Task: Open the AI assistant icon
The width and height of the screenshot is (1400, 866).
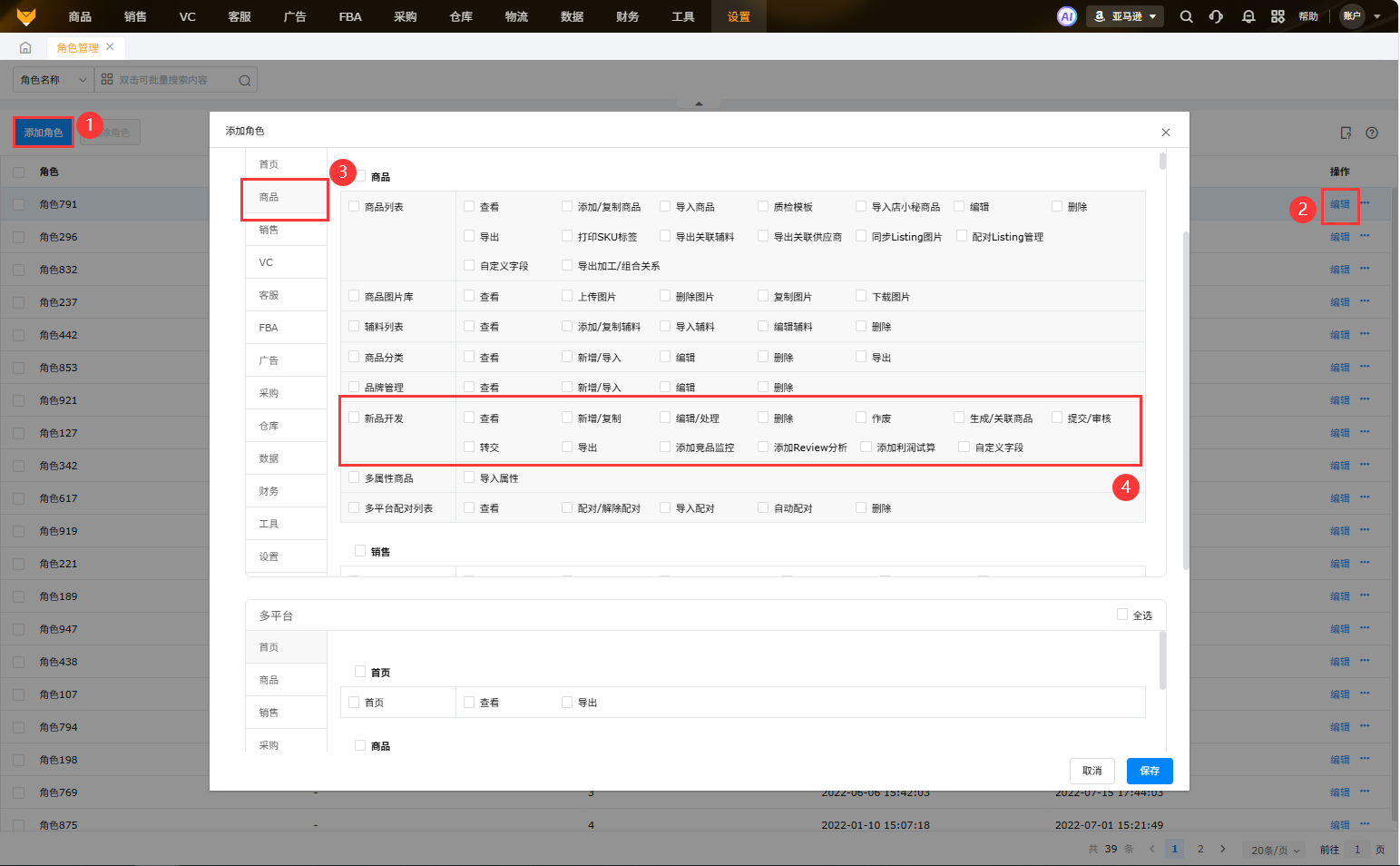Action: pos(1067,16)
